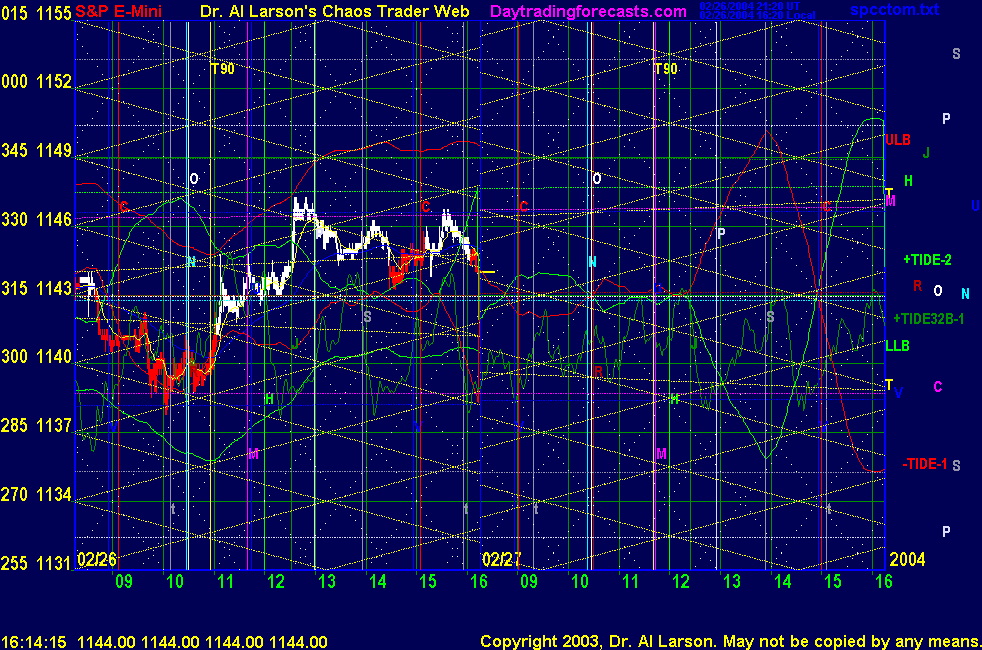Image resolution: width=982 pixels, height=650 pixels.
Task: Select the 345 1149 axis label
Action: 36,150
